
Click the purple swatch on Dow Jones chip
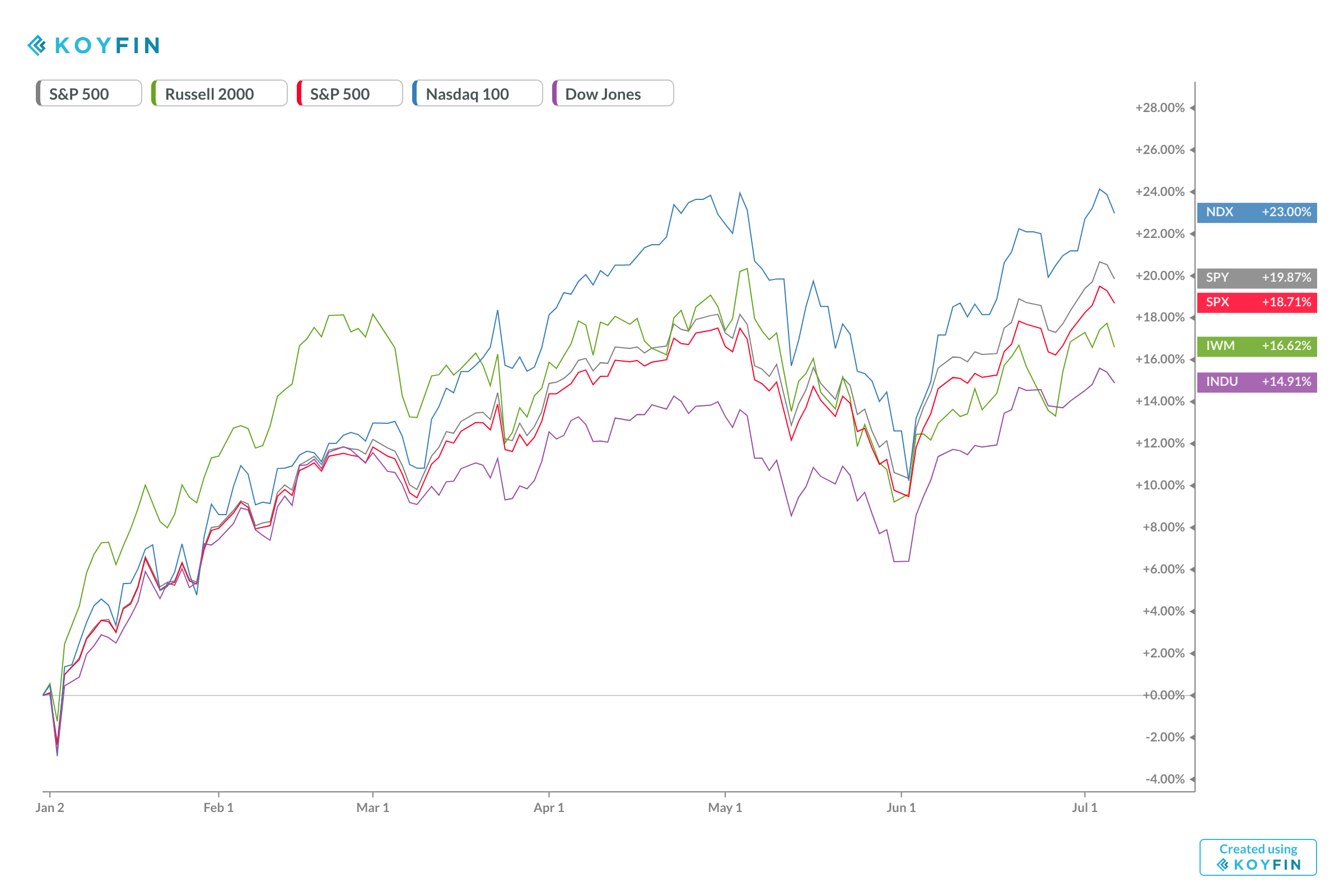[555, 93]
